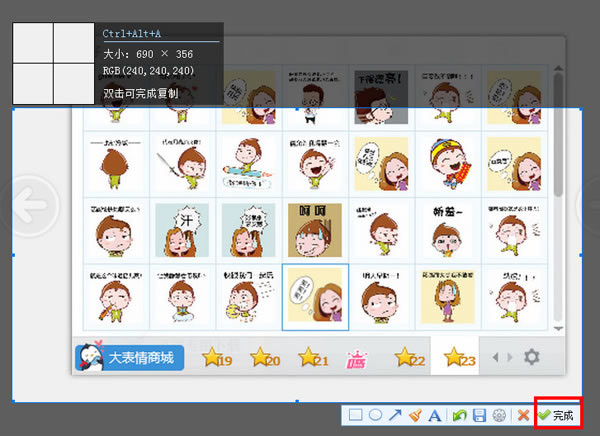Open the pink crown sticker tab
The height and width of the screenshot is (436, 600).
click(x=357, y=359)
